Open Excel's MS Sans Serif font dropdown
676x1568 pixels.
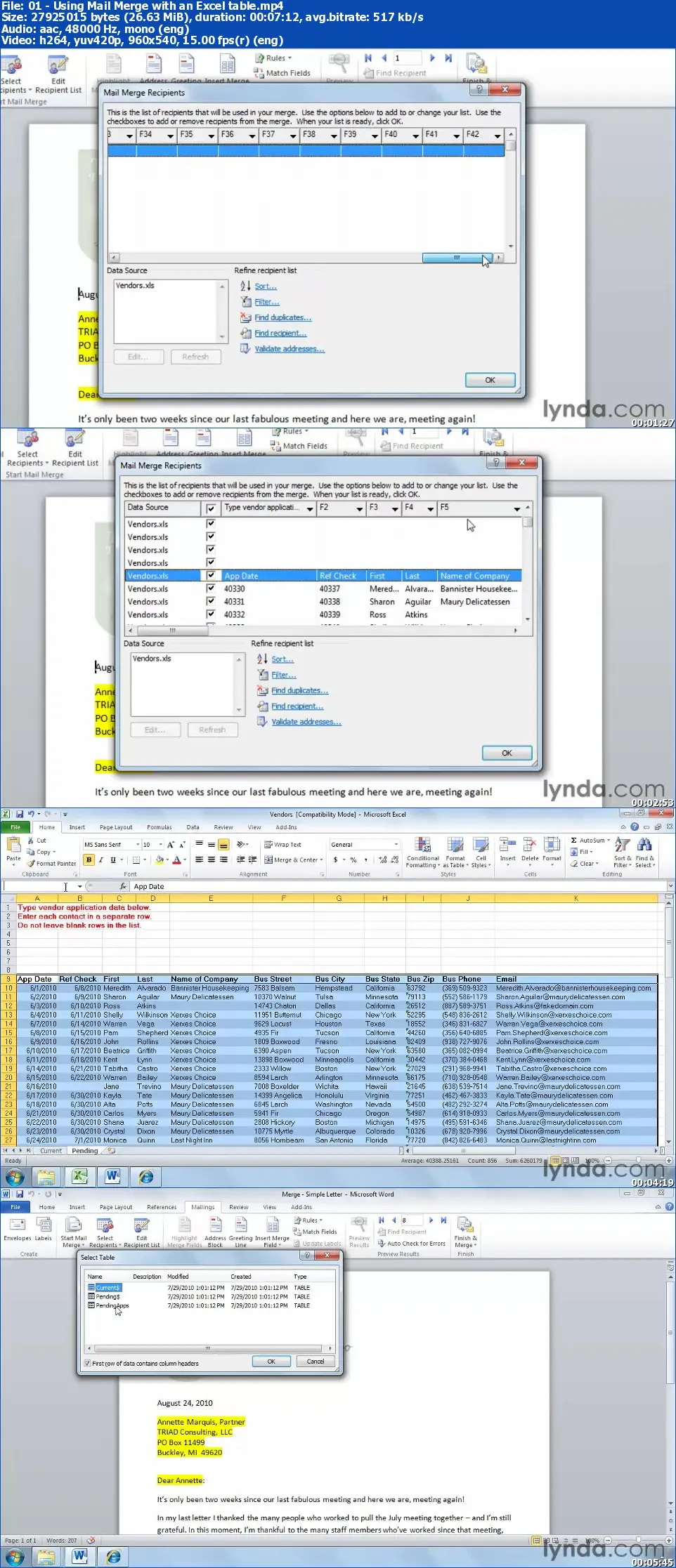[x=137, y=845]
